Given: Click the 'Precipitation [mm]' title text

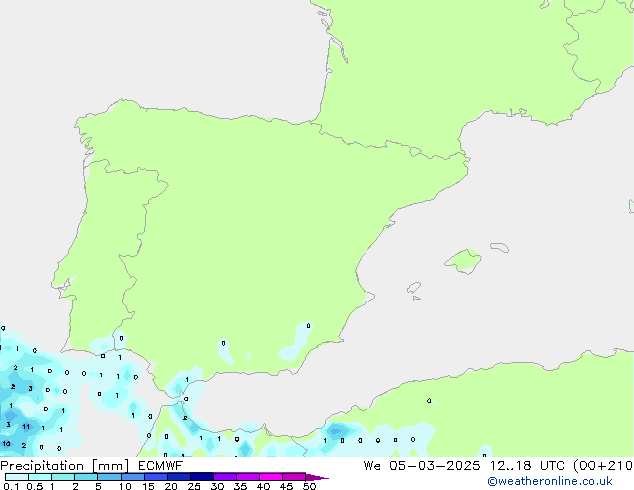Looking at the screenshot, I should tap(65, 466).
